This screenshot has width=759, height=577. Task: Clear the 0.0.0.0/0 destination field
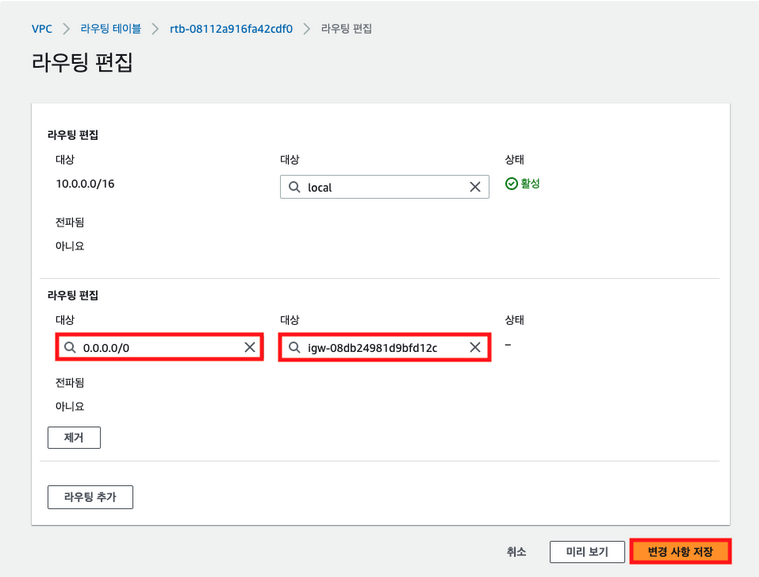pyautogui.click(x=250, y=347)
